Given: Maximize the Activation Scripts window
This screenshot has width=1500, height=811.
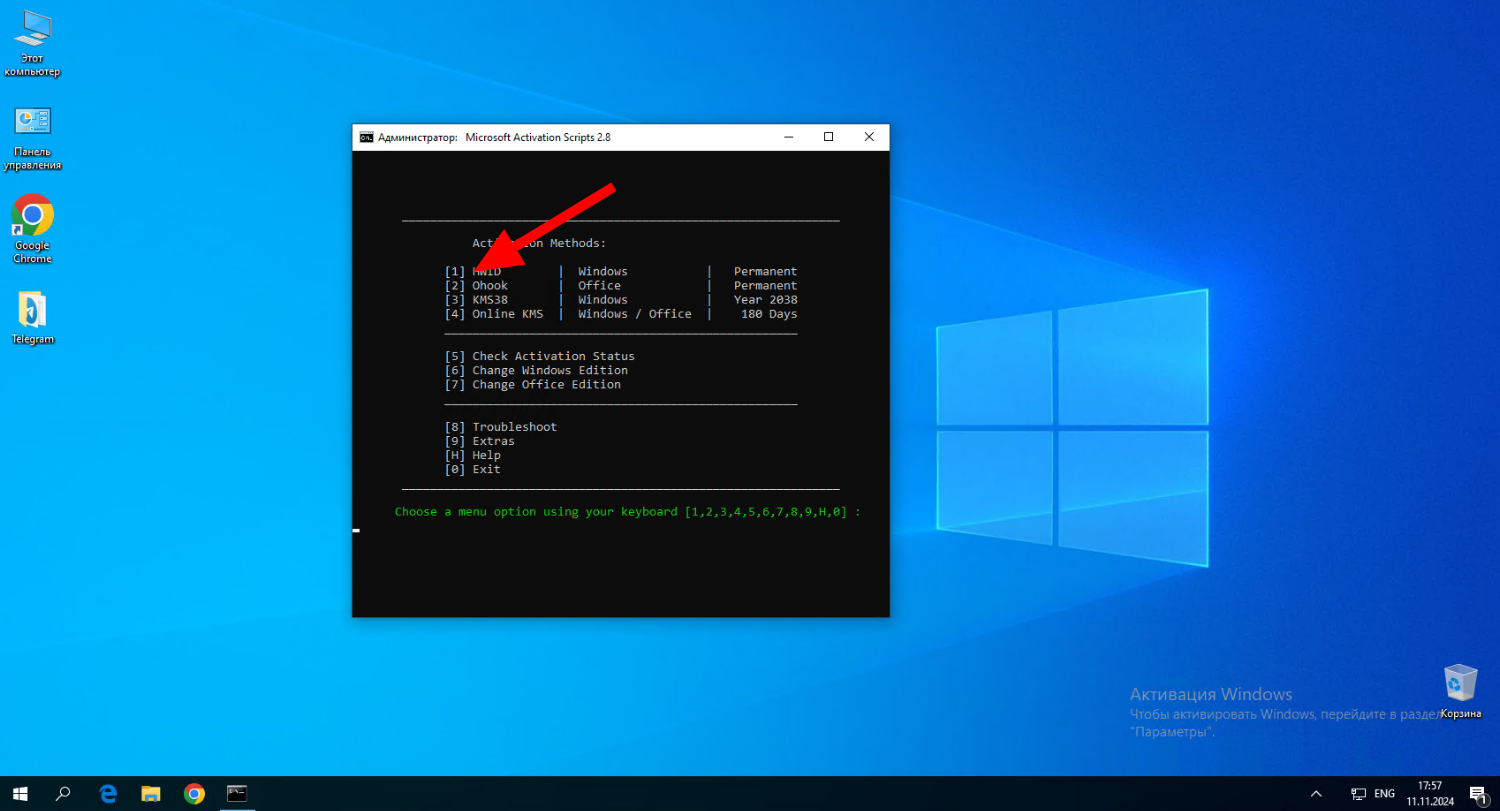Looking at the screenshot, I should tap(828, 137).
